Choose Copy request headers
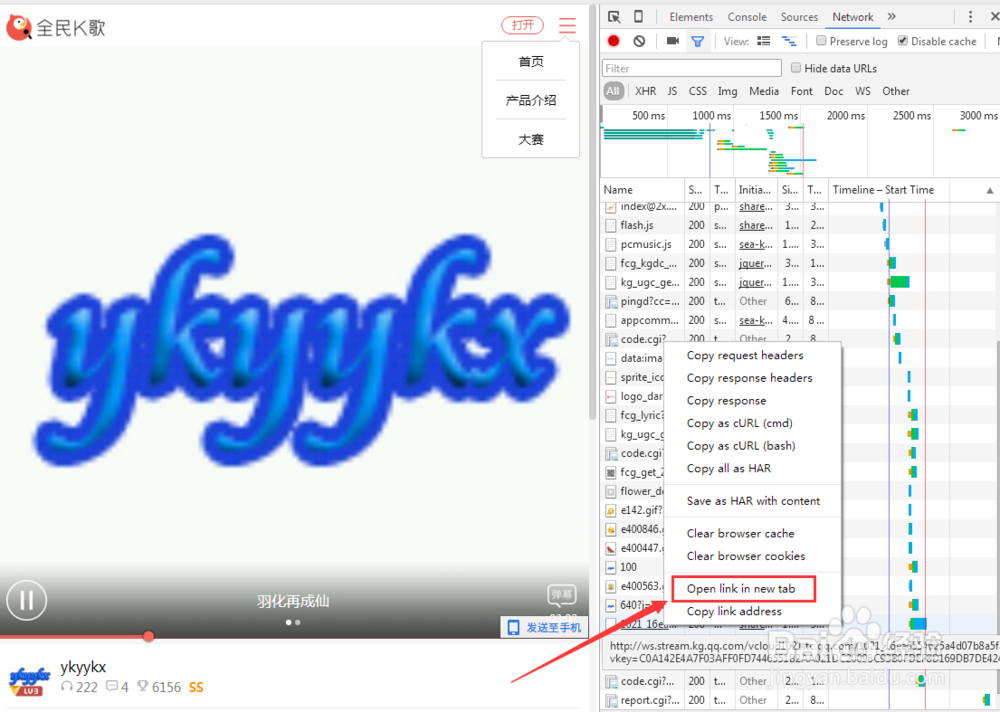Screen dimensions: 1000x712 [745, 355]
